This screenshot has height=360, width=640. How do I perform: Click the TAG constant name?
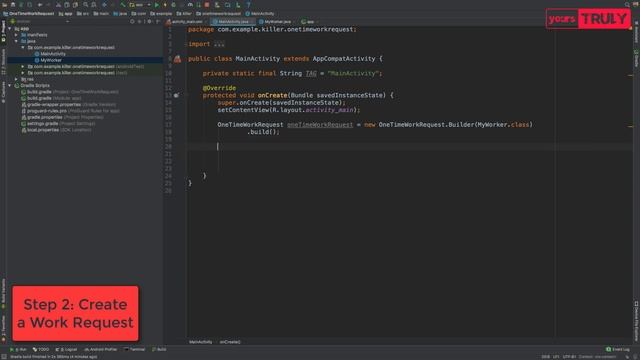pos(311,73)
